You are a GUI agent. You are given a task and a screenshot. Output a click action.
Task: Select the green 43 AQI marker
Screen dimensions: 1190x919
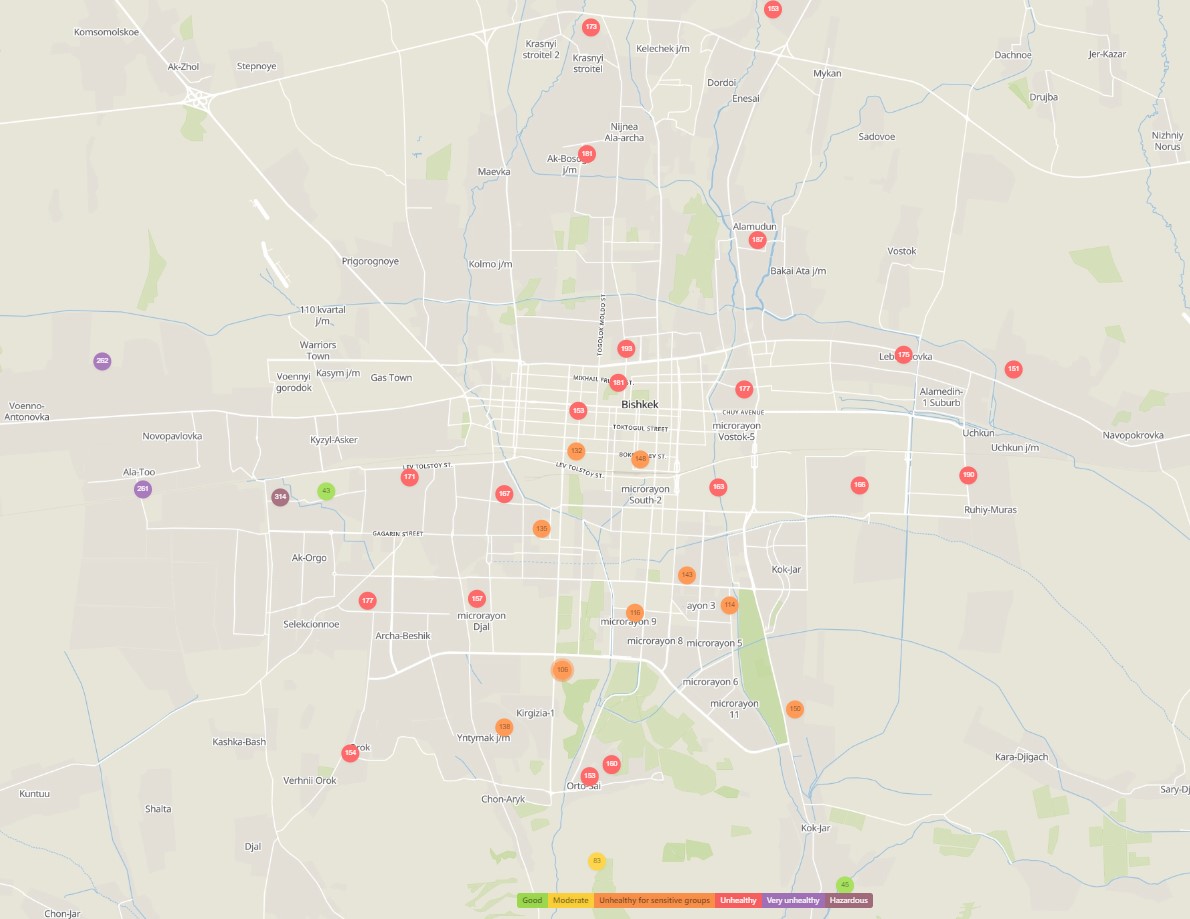tap(326, 491)
